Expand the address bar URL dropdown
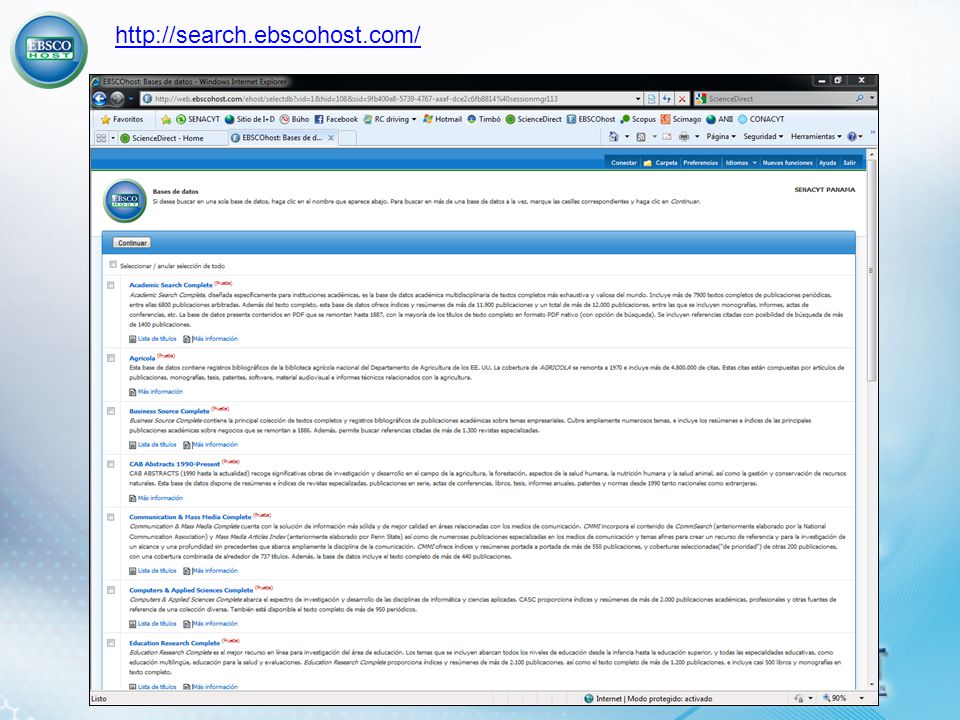This screenshot has height=720, width=960. (x=638, y=99)
